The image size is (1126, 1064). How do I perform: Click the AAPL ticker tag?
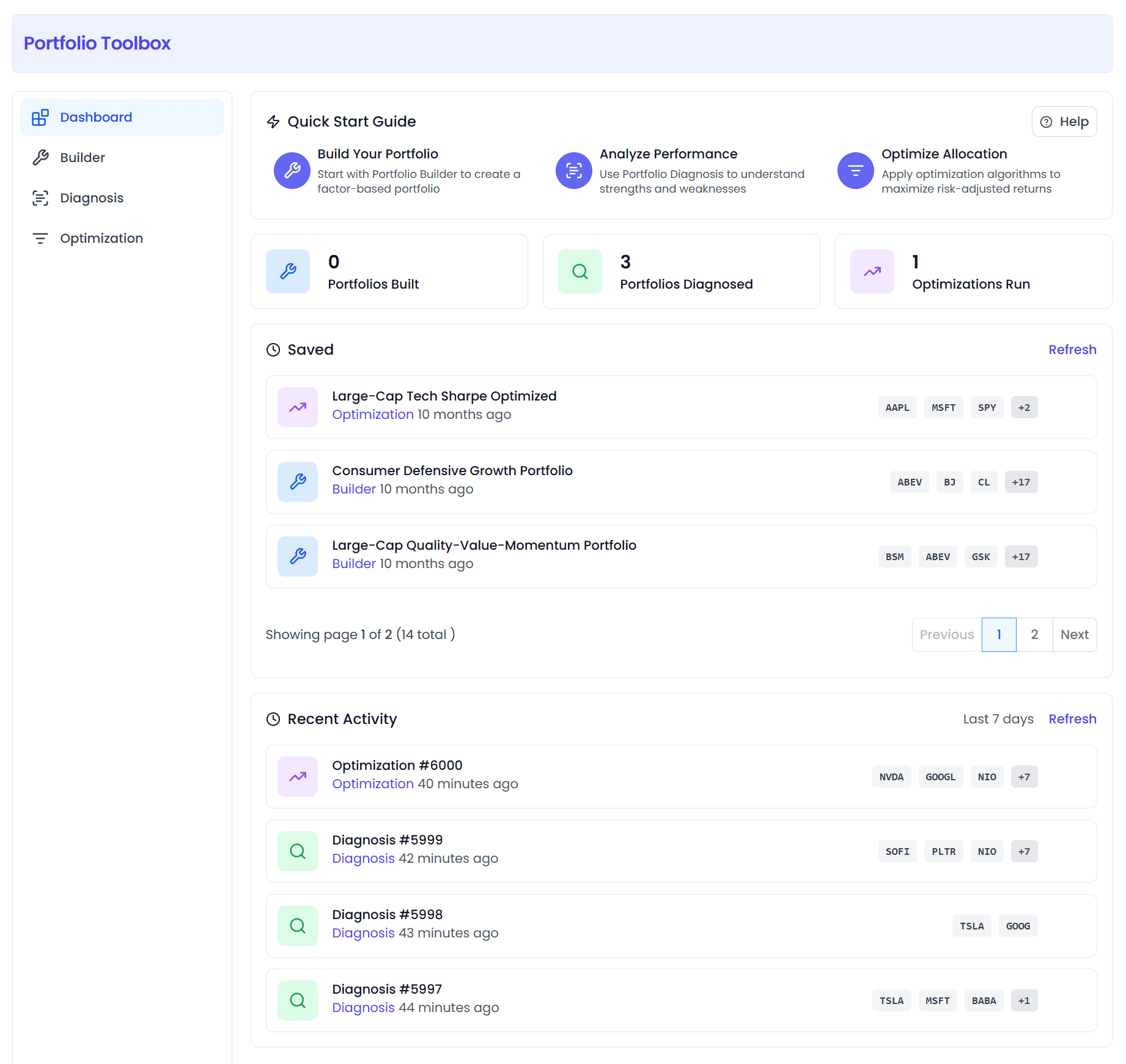click(897, 407)
